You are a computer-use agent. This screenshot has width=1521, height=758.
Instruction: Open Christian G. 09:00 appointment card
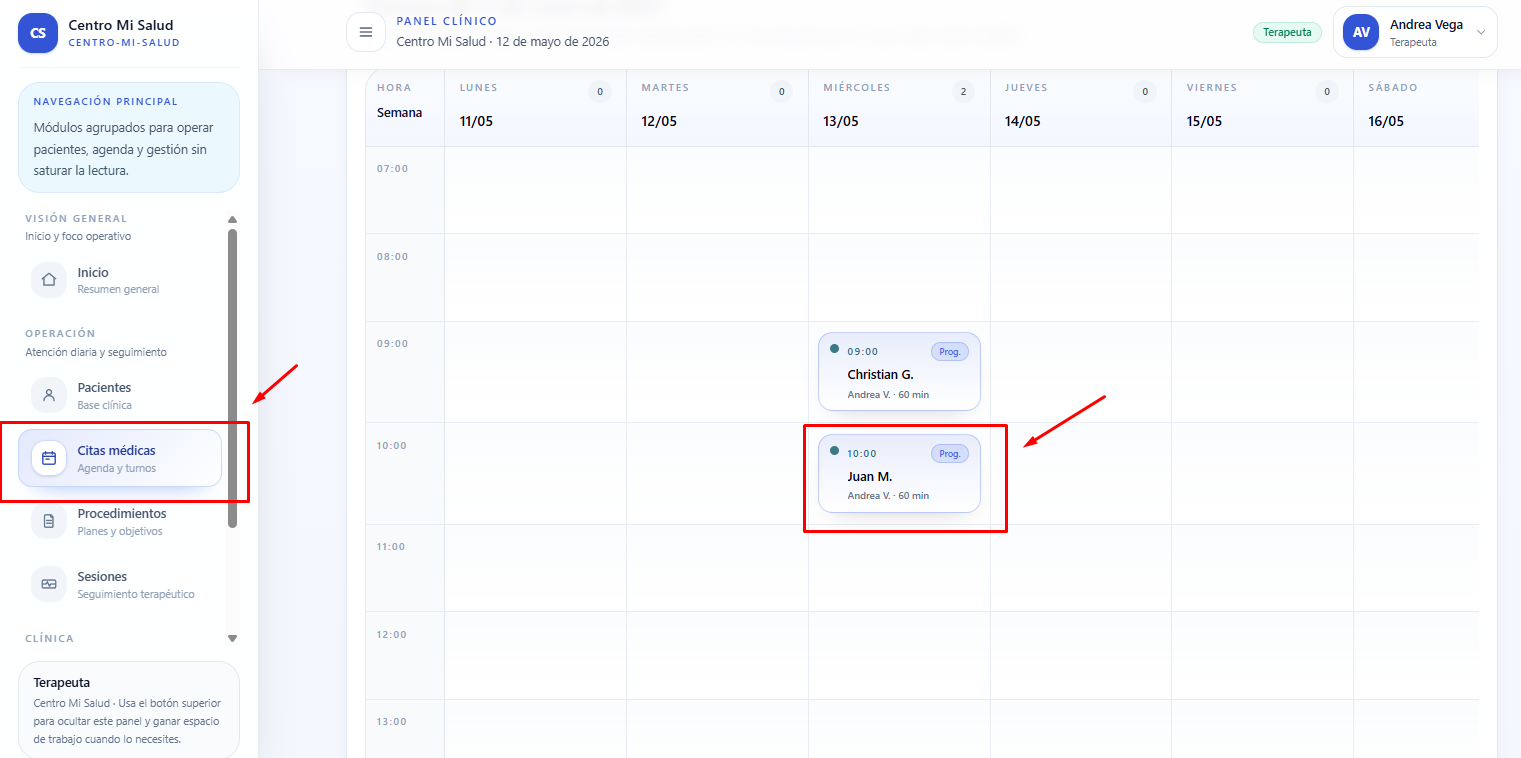click(x=899, y=371)
